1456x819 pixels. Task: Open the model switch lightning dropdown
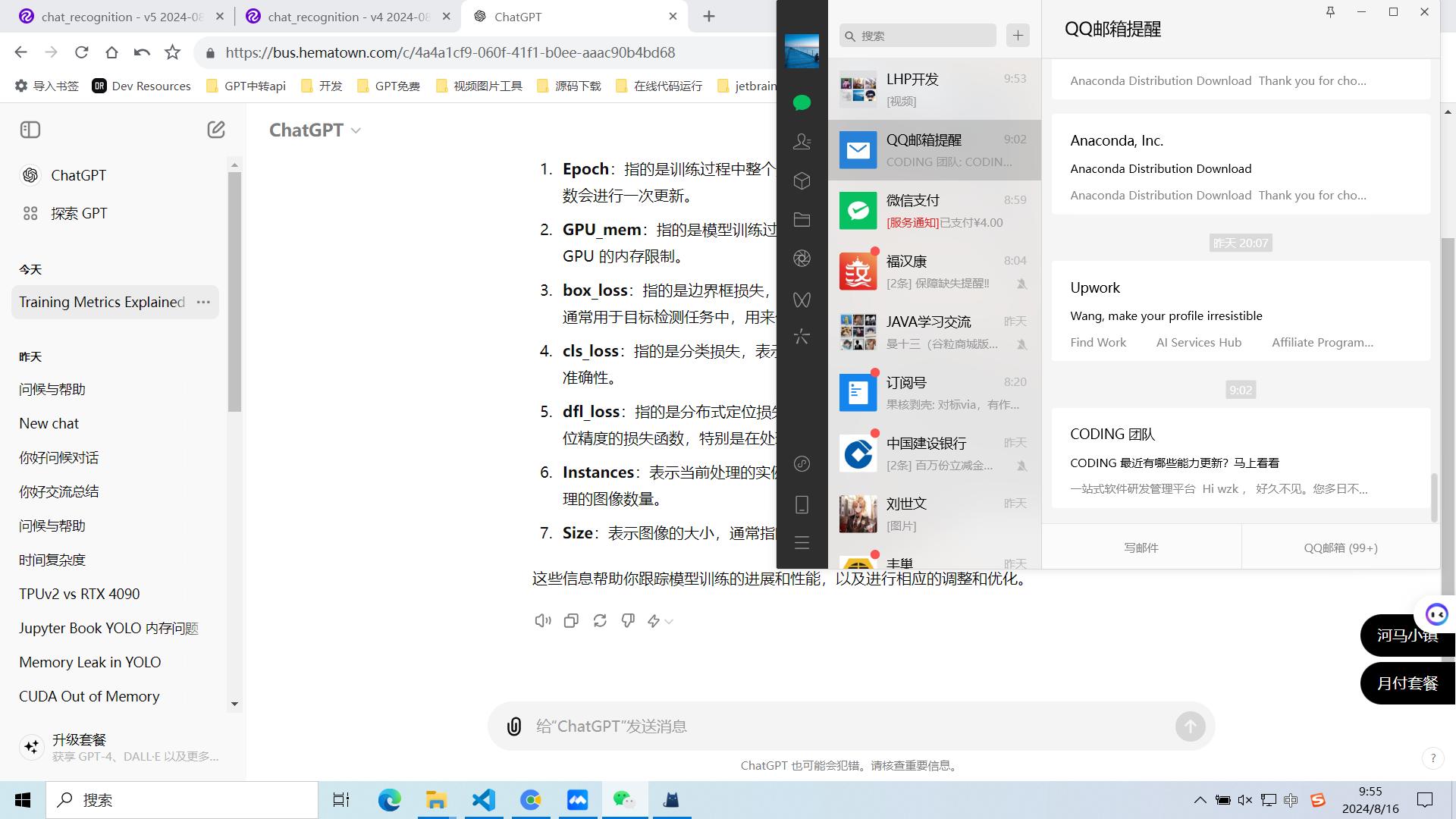[660, 621]
